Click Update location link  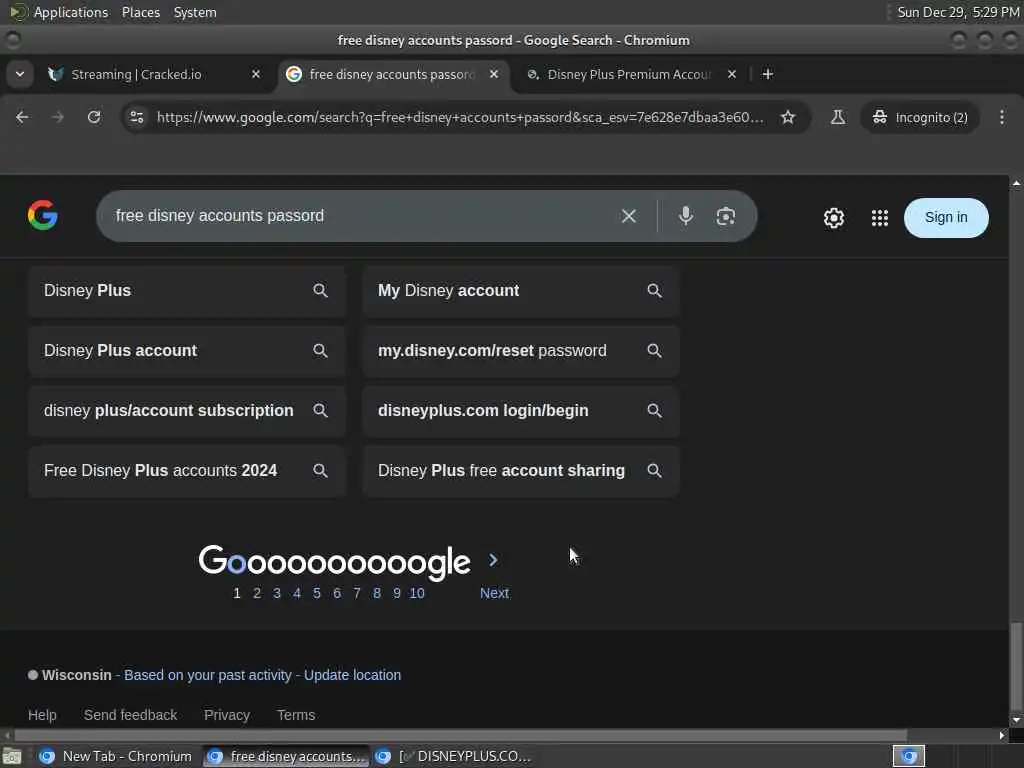[353, 675]
